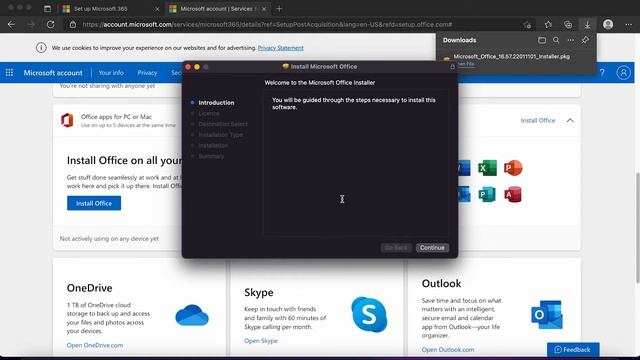The height and width of the screenshot is (360, 640).
Task: Click the Access app icon
Action: tap(513, 194)
